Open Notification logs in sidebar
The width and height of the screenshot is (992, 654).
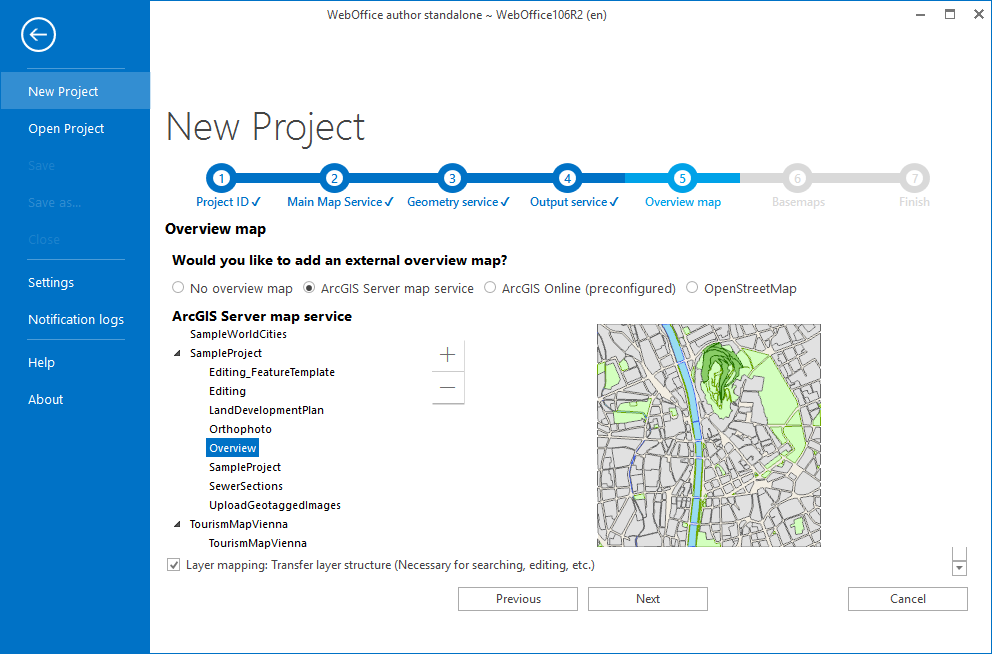click(x=76, y=320)
